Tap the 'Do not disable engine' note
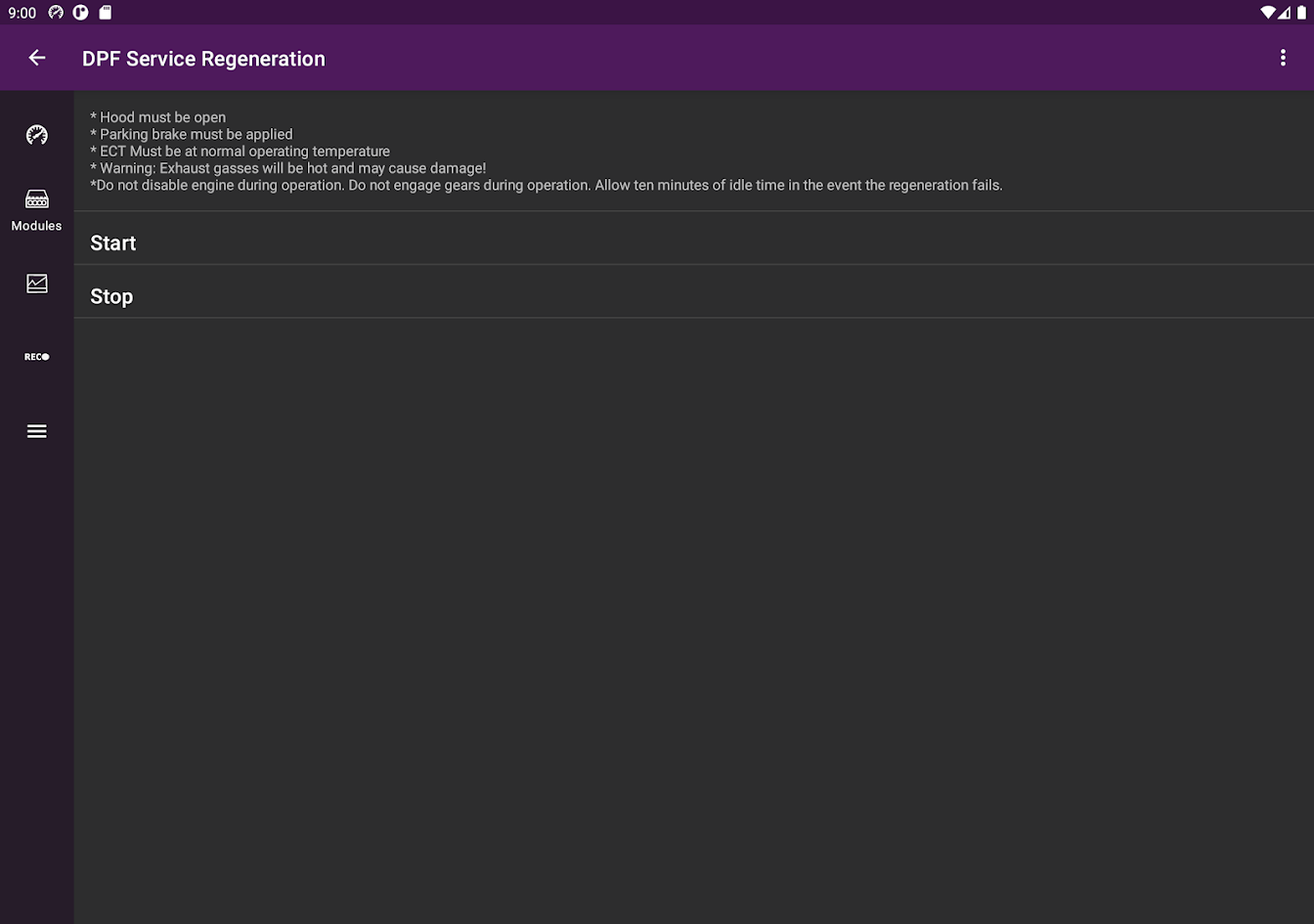This screenshot has width=1314, height=924. [547, 185]
